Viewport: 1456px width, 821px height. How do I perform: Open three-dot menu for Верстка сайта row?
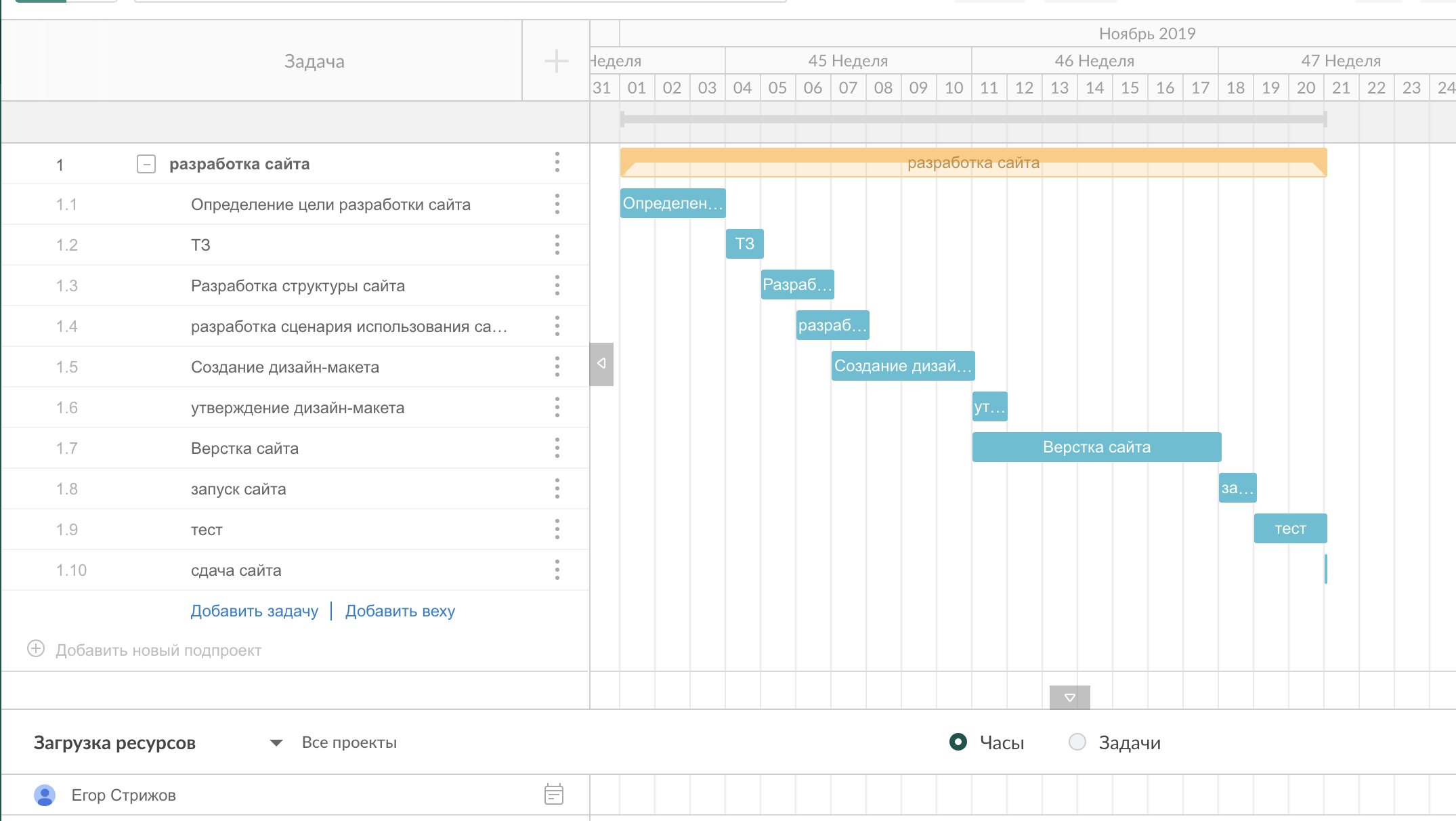[557, 448]
